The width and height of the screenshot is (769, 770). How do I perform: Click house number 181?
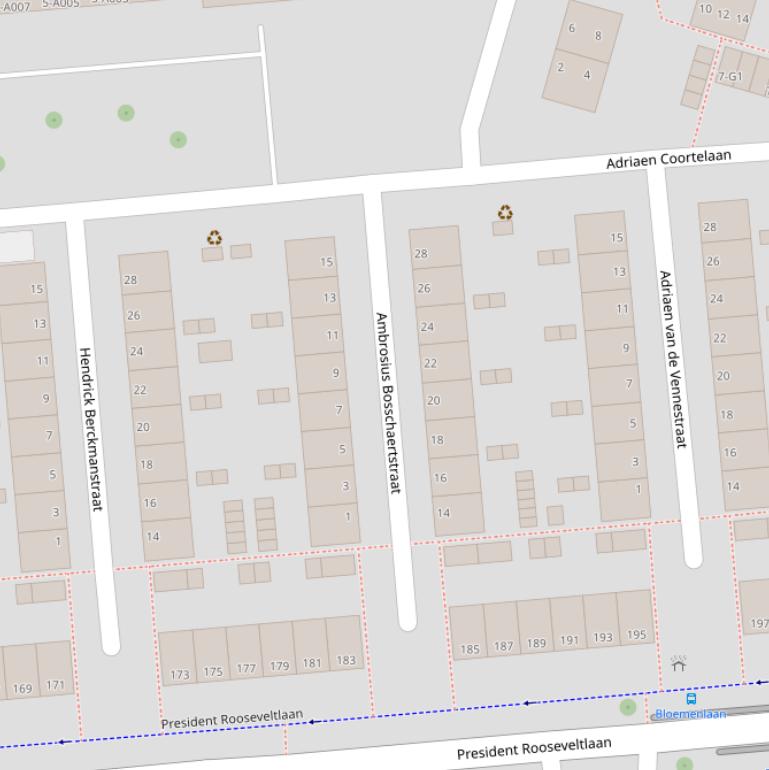(x=312, y=663)
